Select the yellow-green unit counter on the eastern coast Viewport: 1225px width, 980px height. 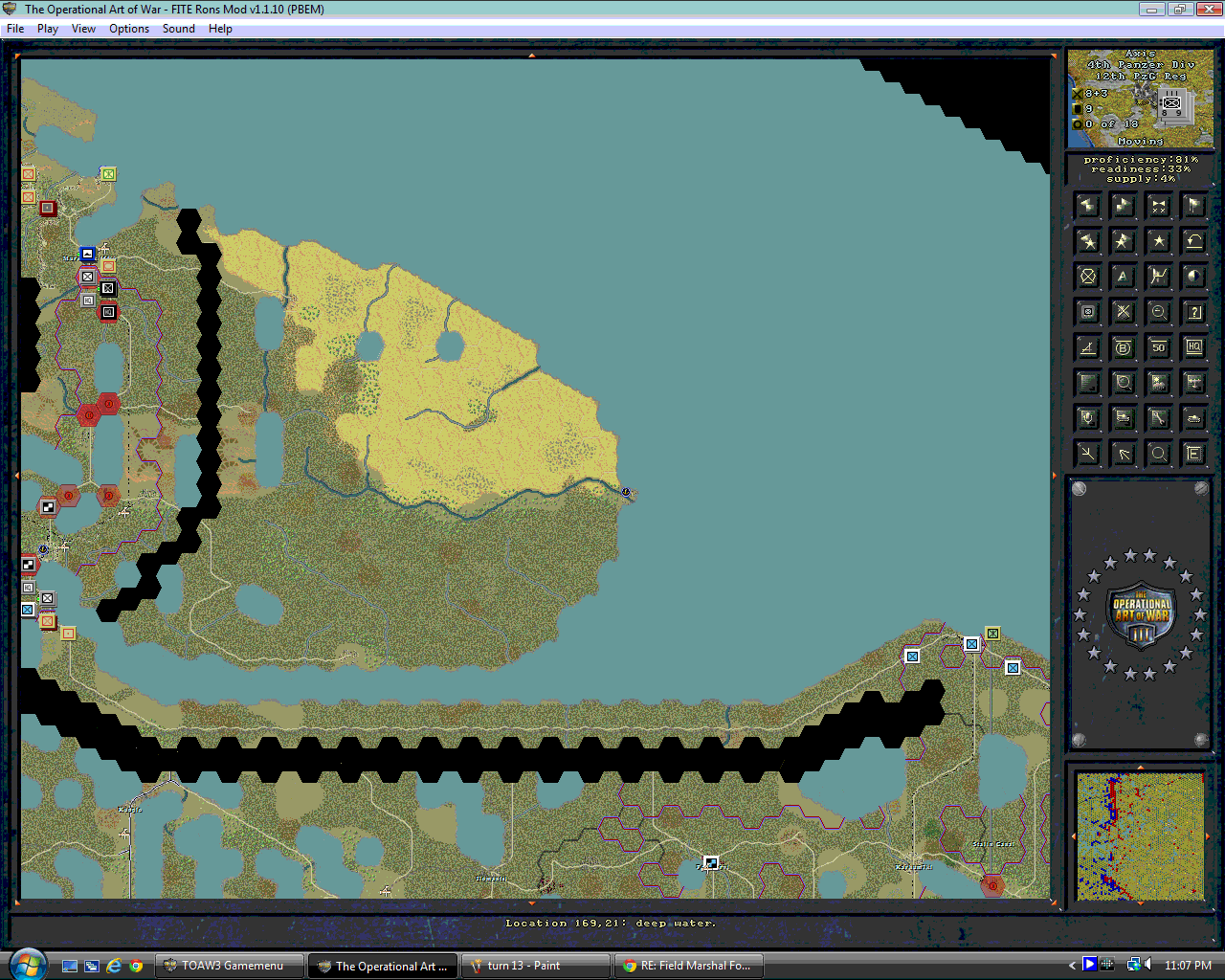992,634
